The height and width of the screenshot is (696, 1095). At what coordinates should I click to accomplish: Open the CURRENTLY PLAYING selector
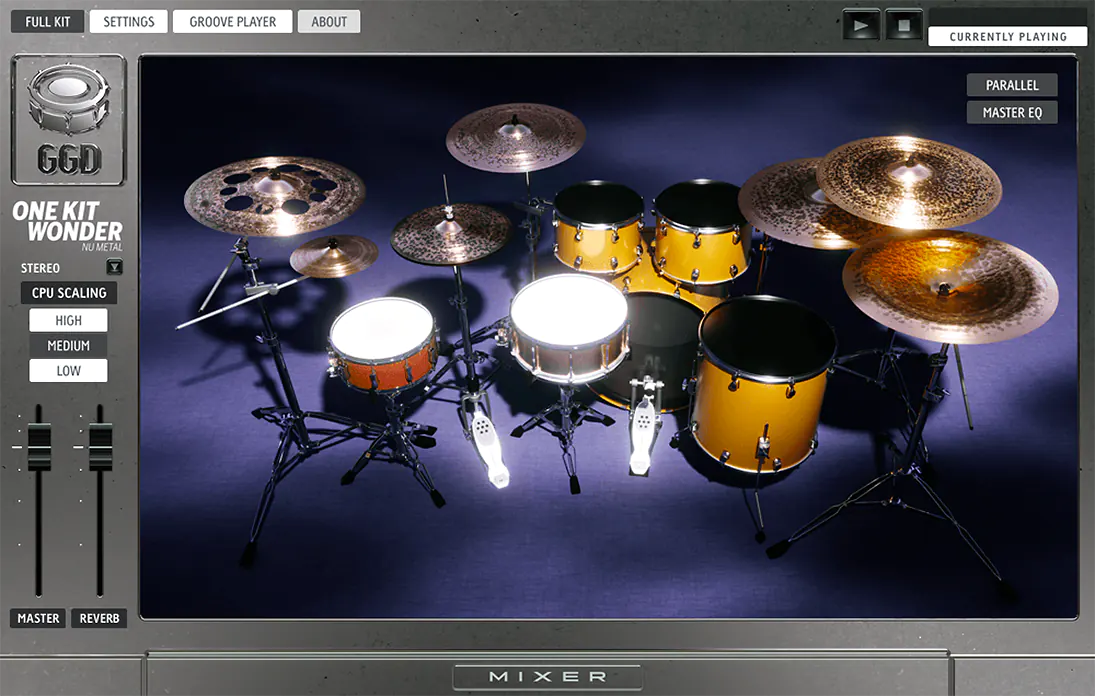1006,36
